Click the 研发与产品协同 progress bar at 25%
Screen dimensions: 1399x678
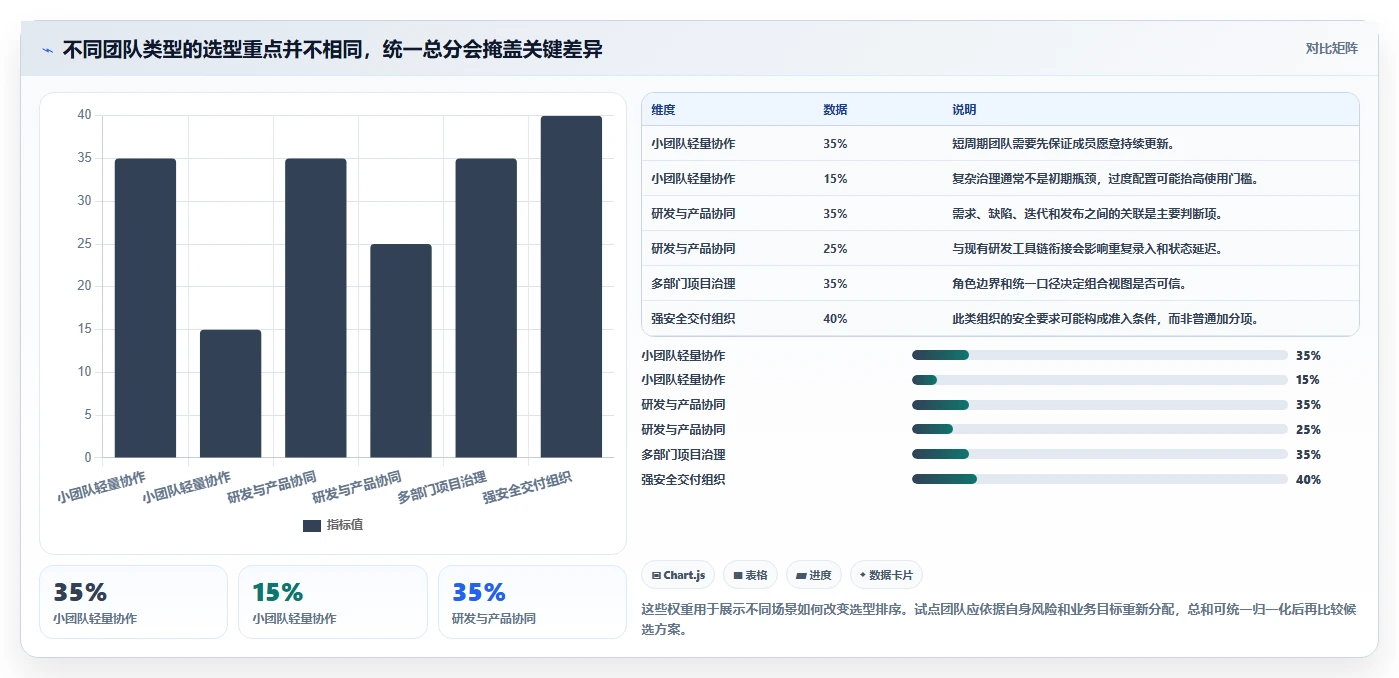pos(1099,430)
